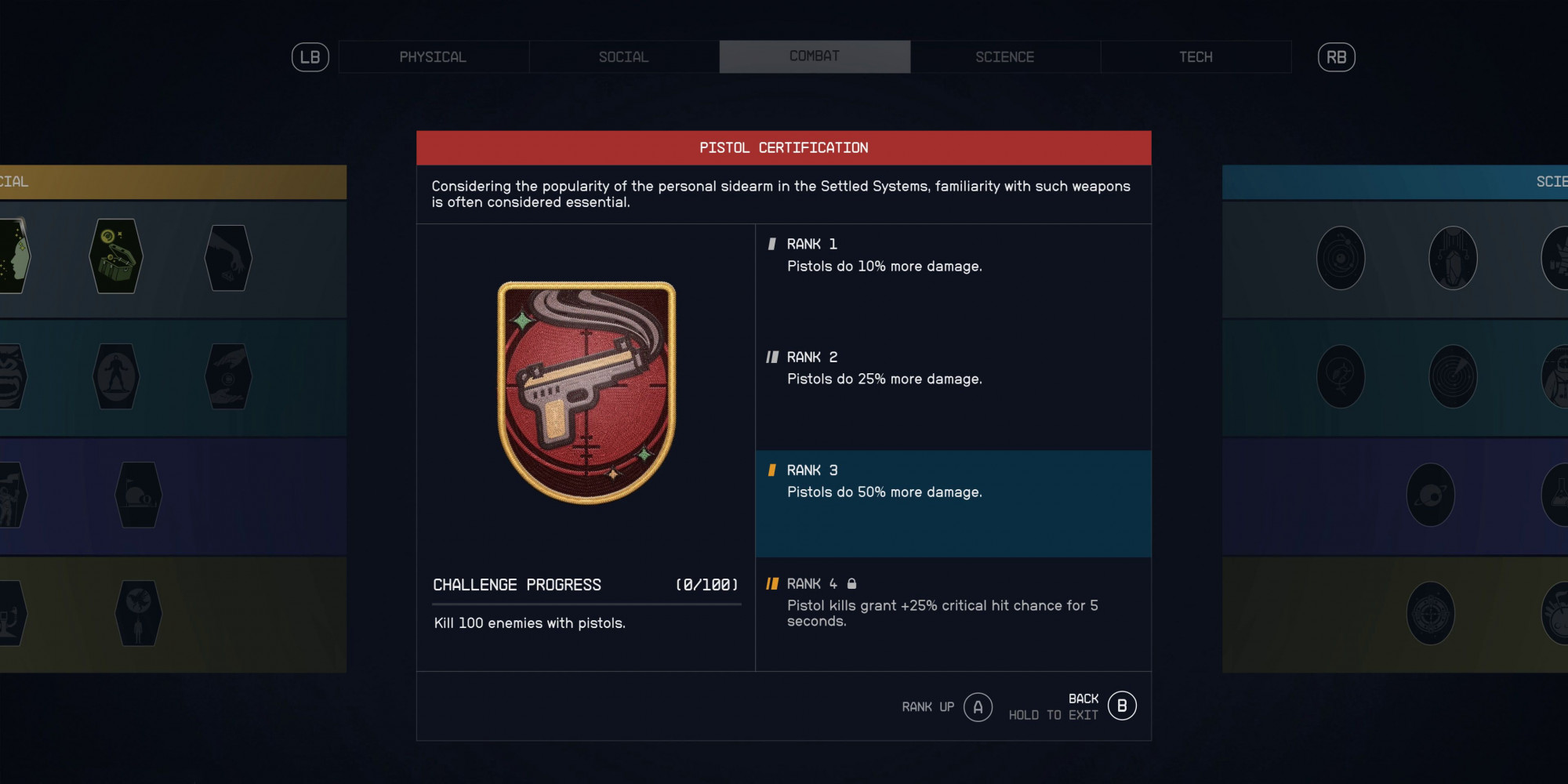Select the astronaut figure skill badge
Viewport: 1568px width, 784px height.
[x=116, y=376]
